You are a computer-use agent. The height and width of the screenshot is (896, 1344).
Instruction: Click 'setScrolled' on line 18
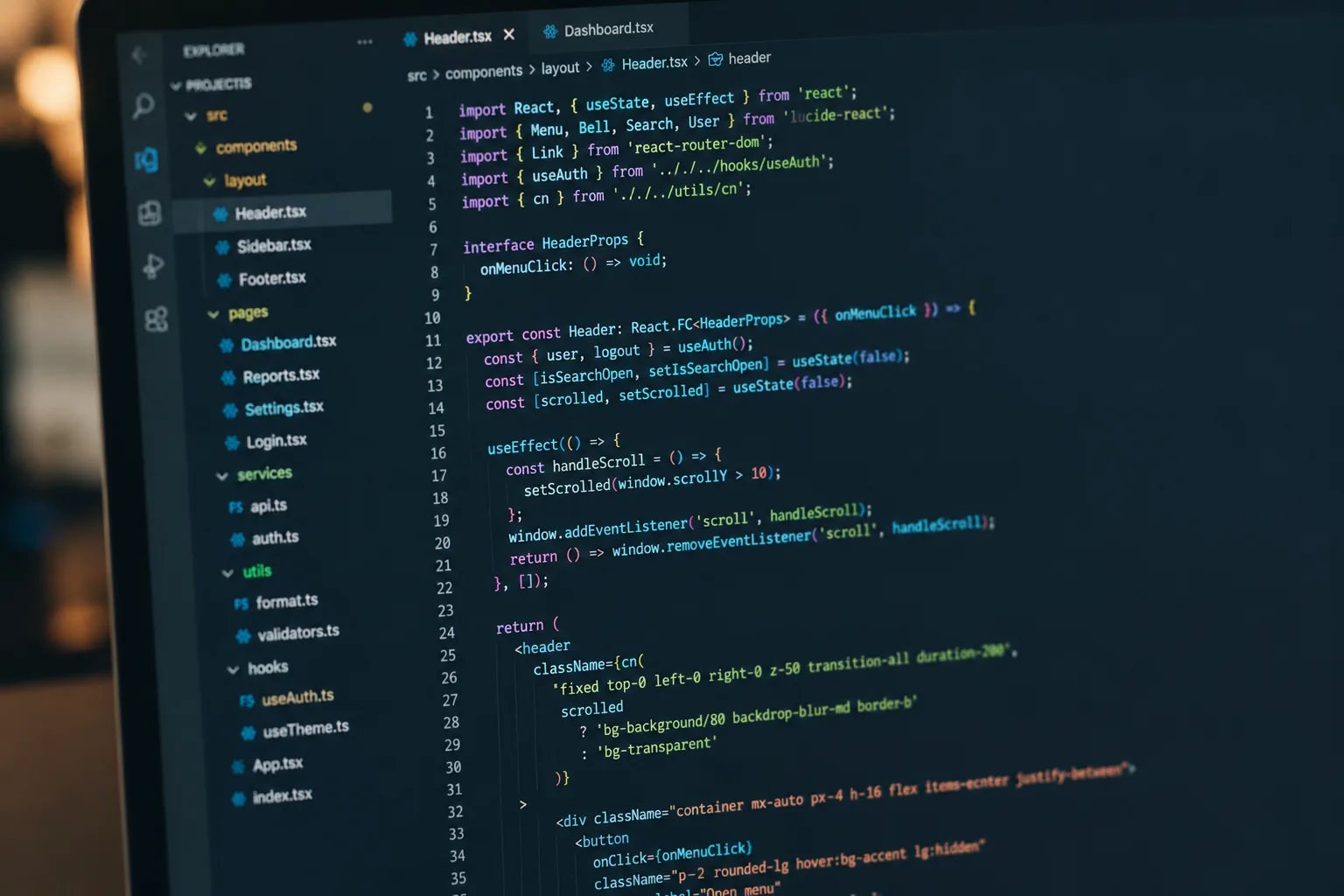tap(567, 487)
